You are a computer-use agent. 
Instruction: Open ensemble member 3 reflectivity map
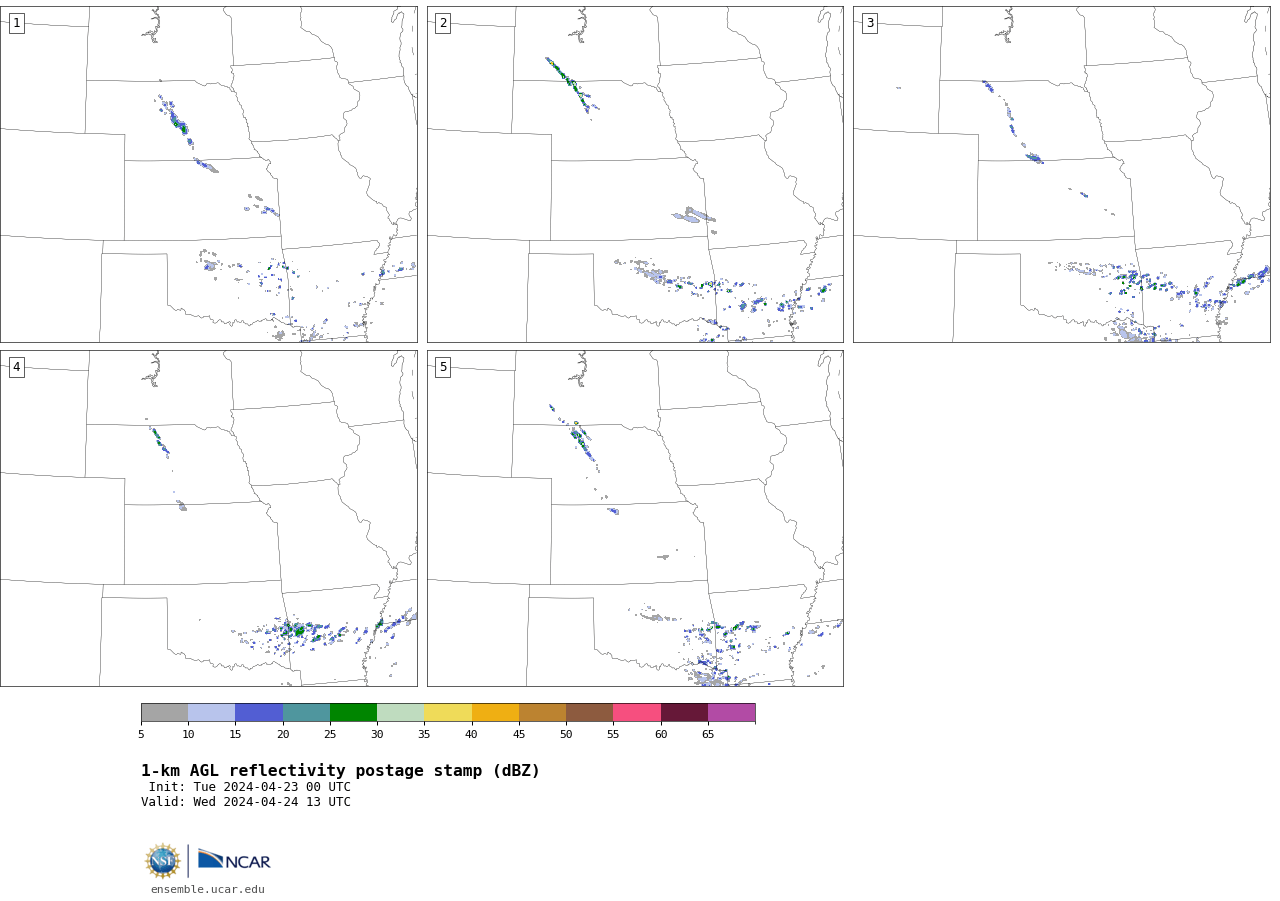tap(1062, 174)
